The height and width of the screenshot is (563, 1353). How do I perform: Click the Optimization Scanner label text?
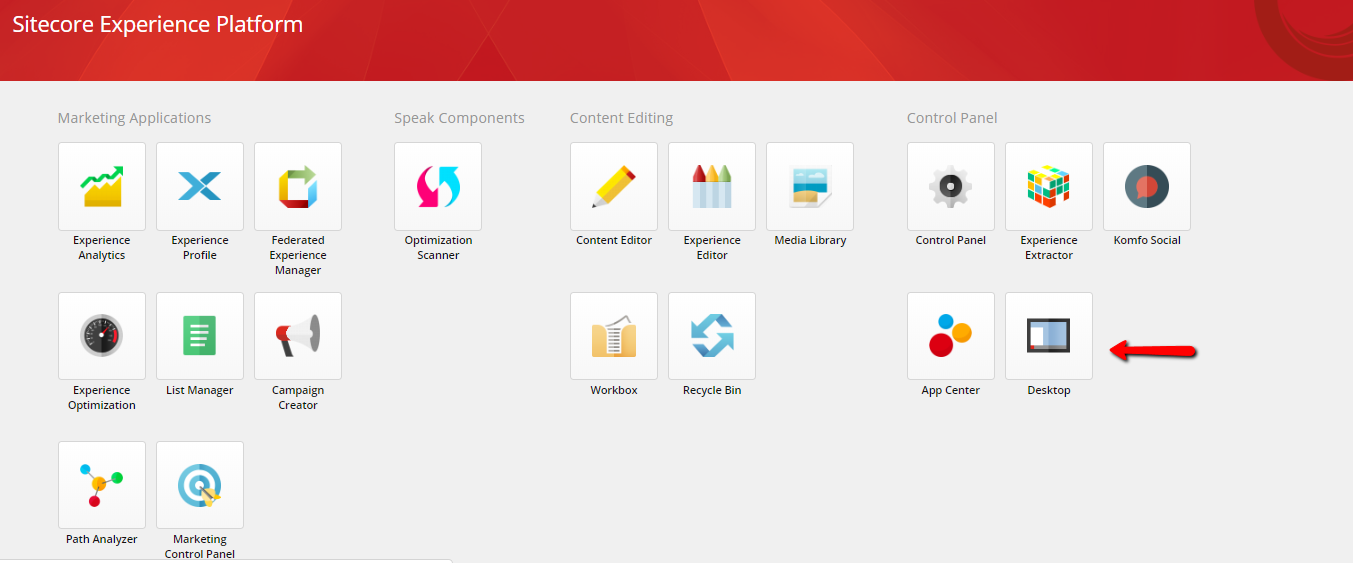pyautogui.click(x=438, y=247)
